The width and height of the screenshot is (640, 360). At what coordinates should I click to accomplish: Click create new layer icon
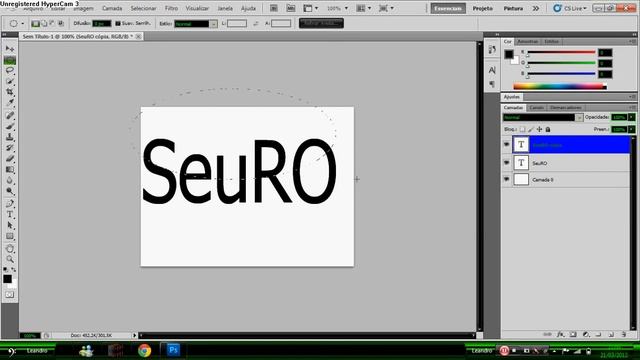point(611,334)
